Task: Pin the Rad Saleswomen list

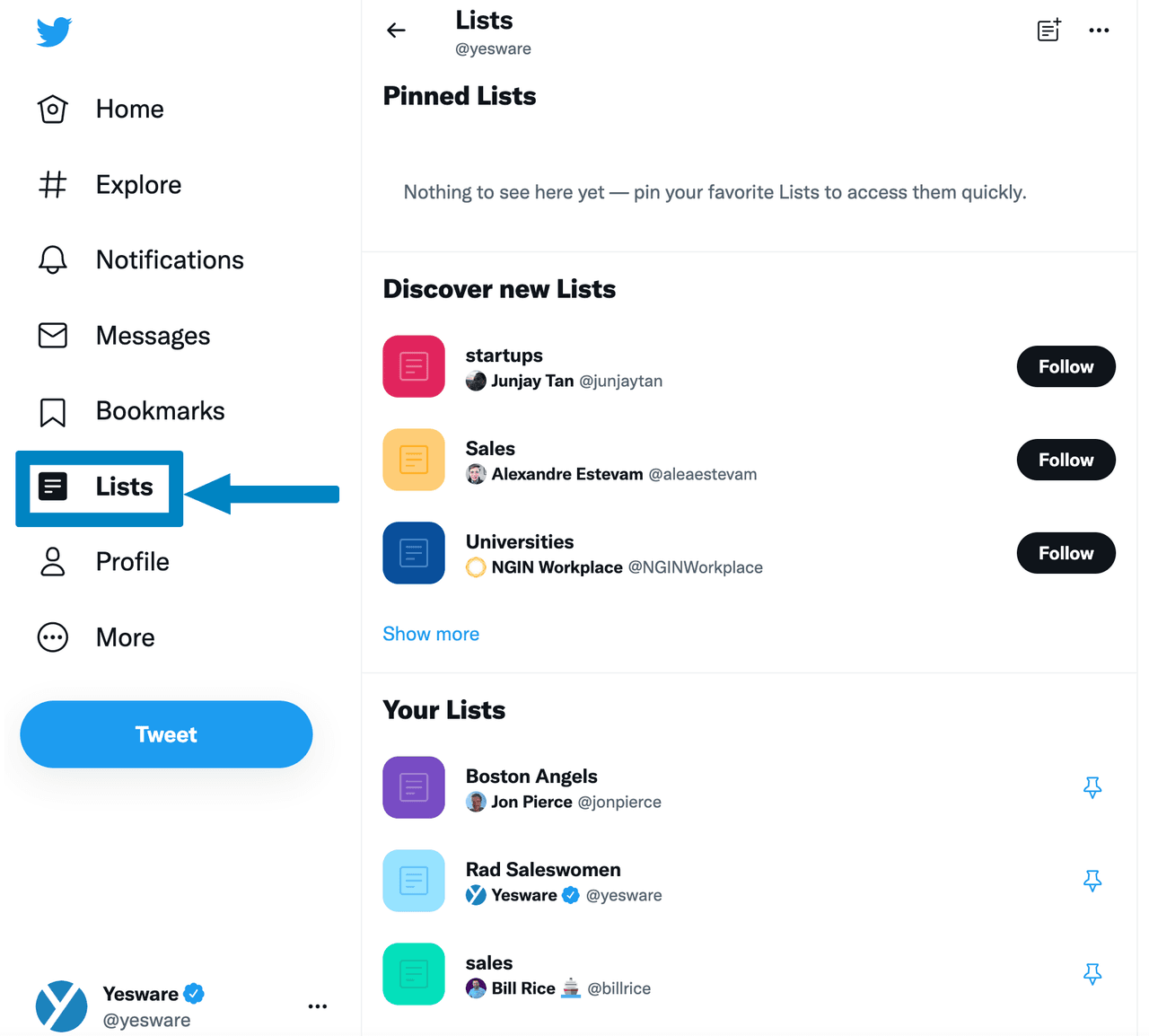Action: pyautogui.click(x=1092, y=881)
